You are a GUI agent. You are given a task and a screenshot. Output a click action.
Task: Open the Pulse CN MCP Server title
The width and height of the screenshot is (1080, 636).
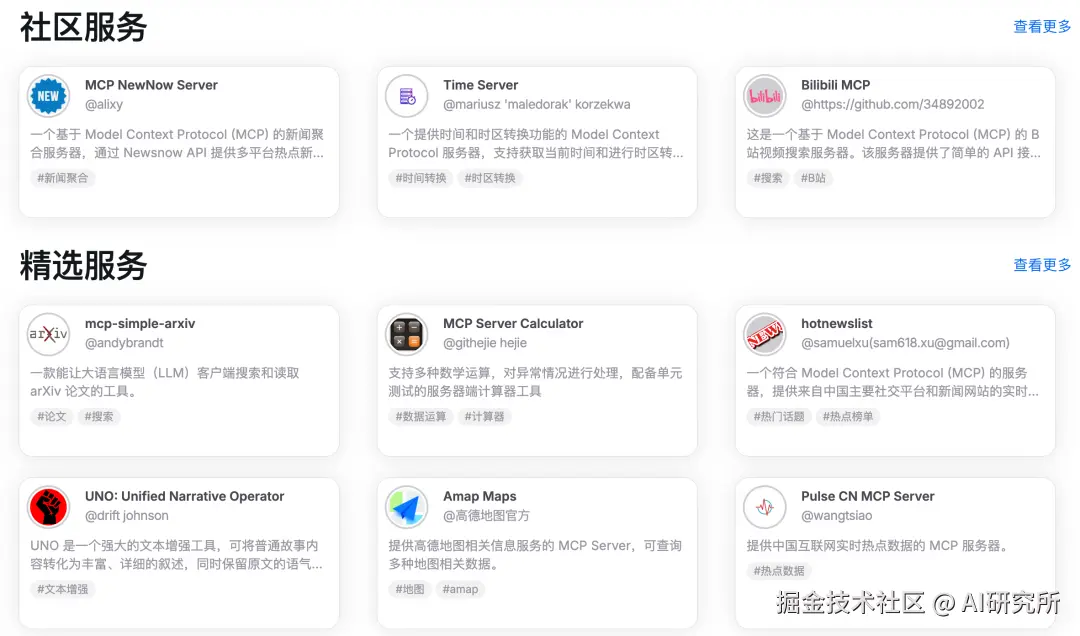pyautogui.click(x=868, y=496)
